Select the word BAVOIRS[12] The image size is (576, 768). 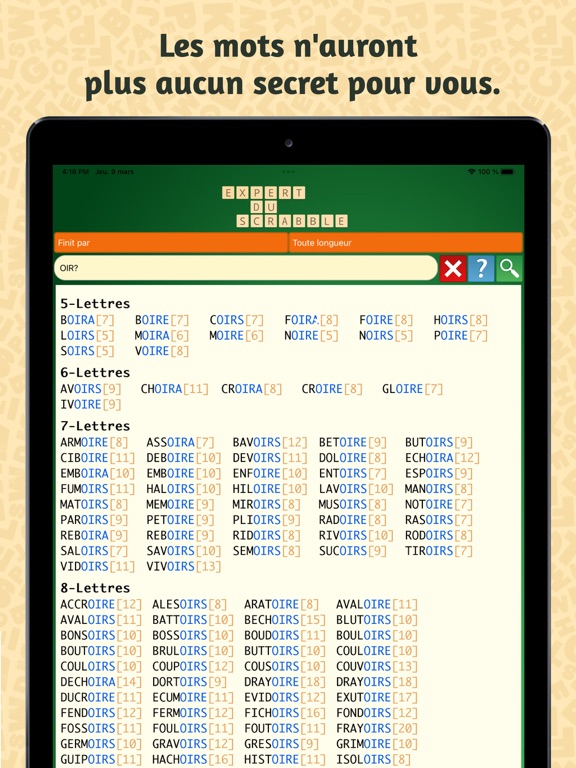270,442
